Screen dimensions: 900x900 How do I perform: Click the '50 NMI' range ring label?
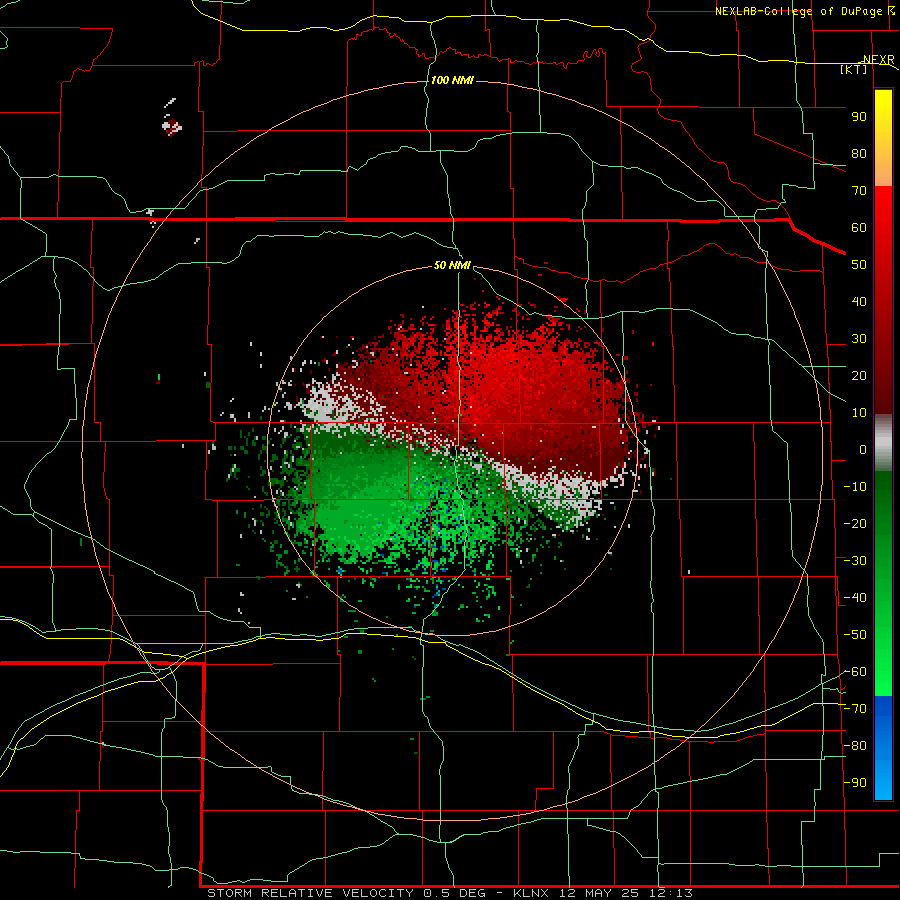coord(452,265)
